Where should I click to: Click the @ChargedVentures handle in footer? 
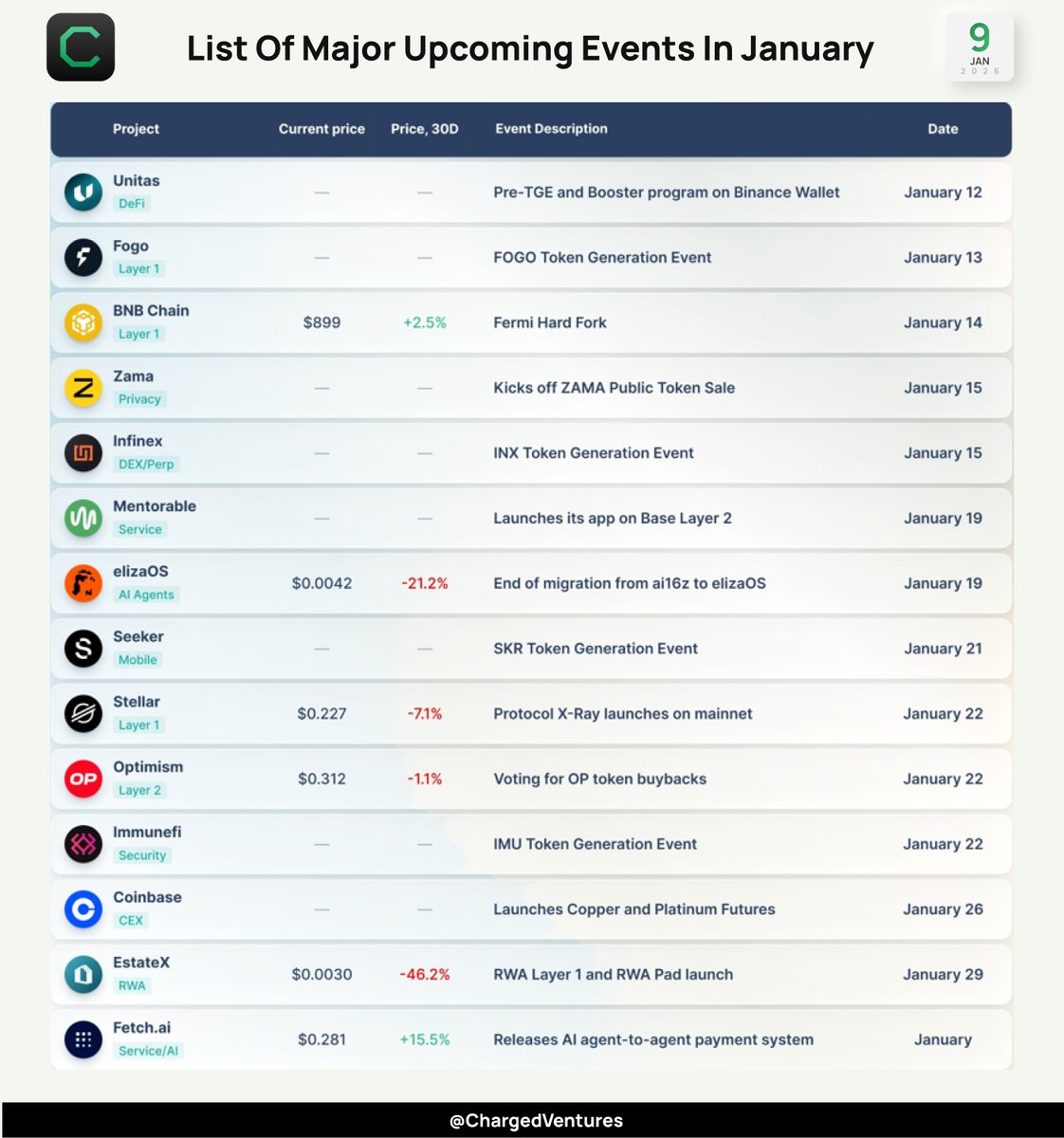coord(536,1121)
